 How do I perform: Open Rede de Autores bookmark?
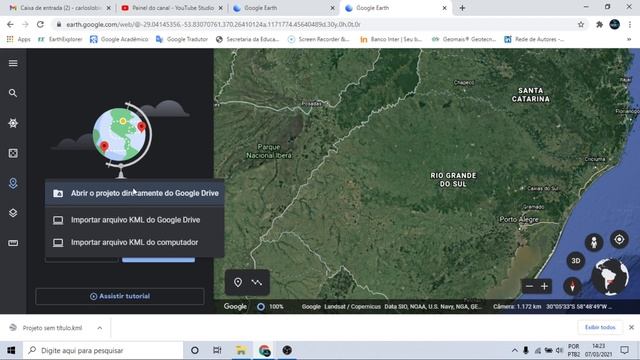[534, 39]
